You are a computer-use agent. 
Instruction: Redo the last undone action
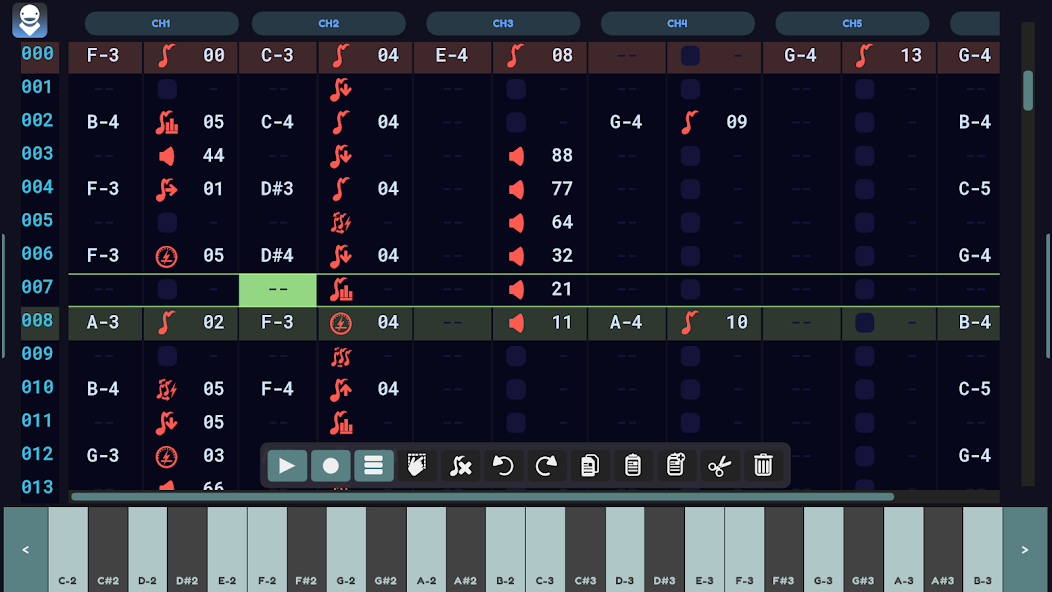546,465
